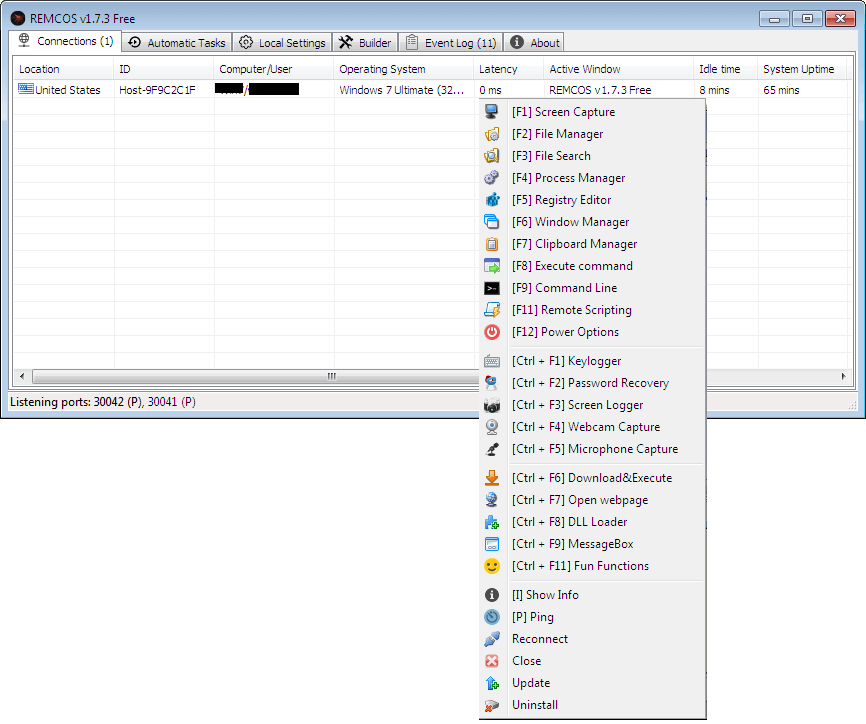The height and width of the screenshot is (724, 866).
Task: Switch to the Automatic Tasks tab
Action: click(x=177, y=43)
